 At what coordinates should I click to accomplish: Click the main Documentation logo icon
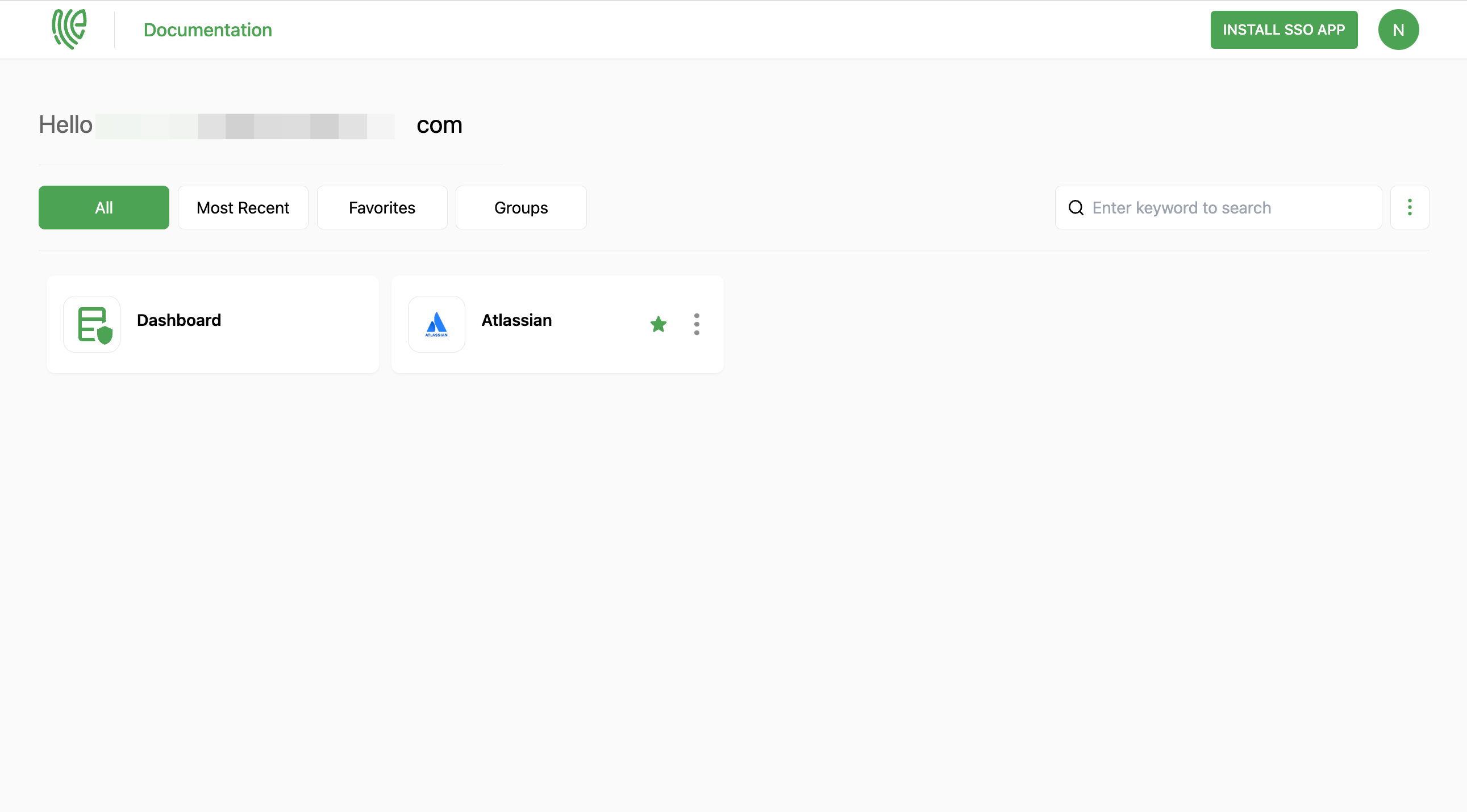point(68,29)
